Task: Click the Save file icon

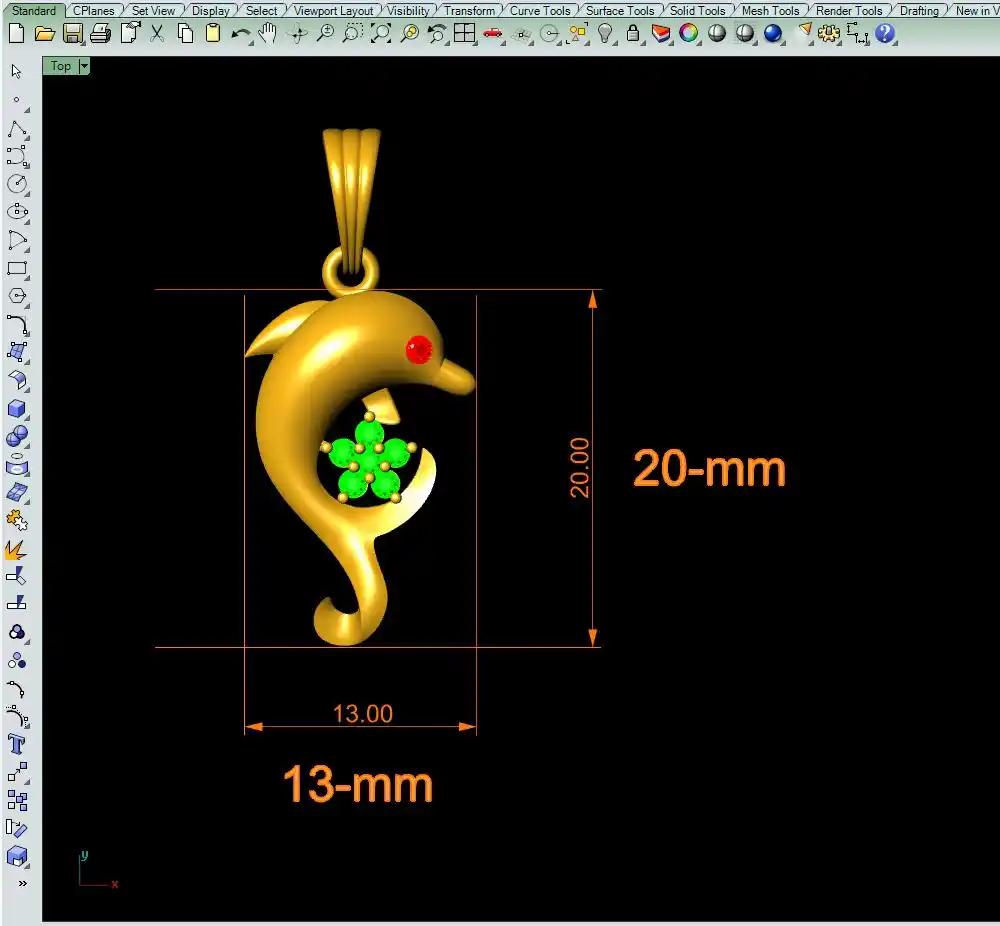Action: click(72, 33)
